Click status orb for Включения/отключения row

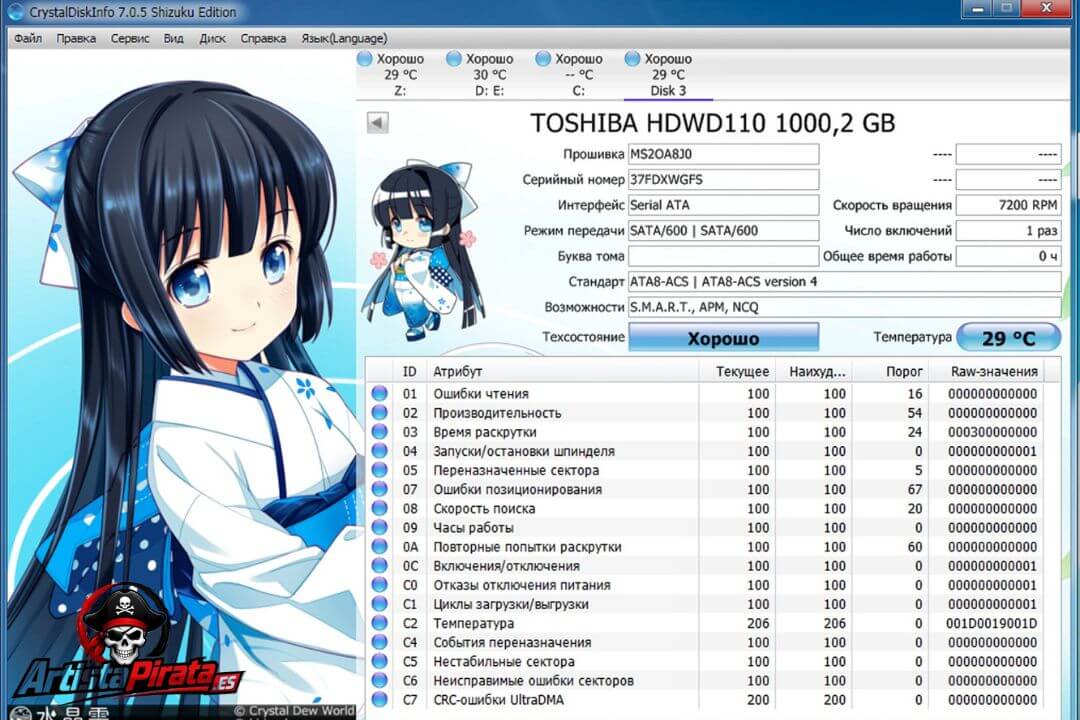tap(380, 566)
